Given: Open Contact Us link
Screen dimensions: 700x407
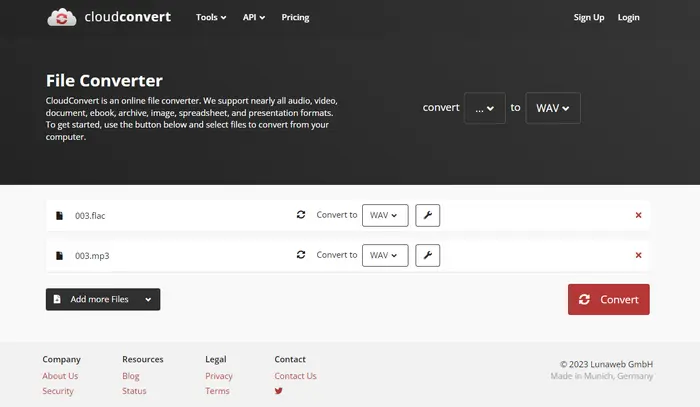Looking at the screenshot, I should (x=296, y=376).
